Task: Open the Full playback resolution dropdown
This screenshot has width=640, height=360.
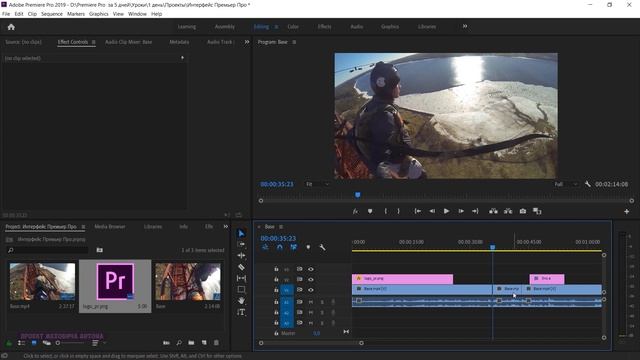Action: tap(566, 184)
